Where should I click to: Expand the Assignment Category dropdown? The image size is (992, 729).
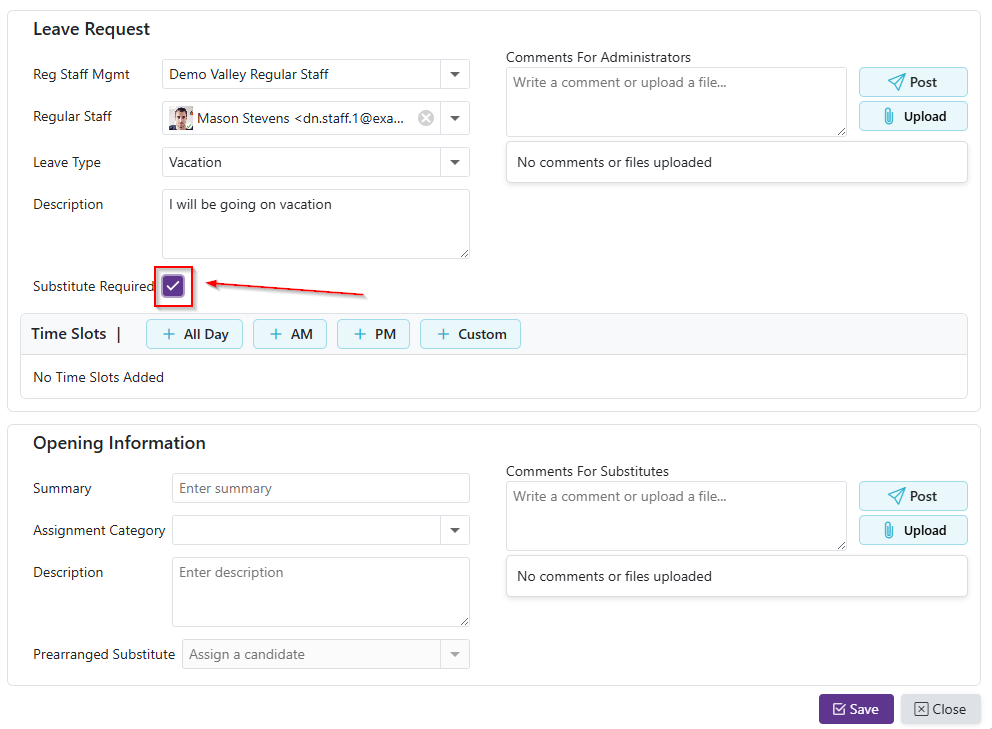(x=455, y=530)
